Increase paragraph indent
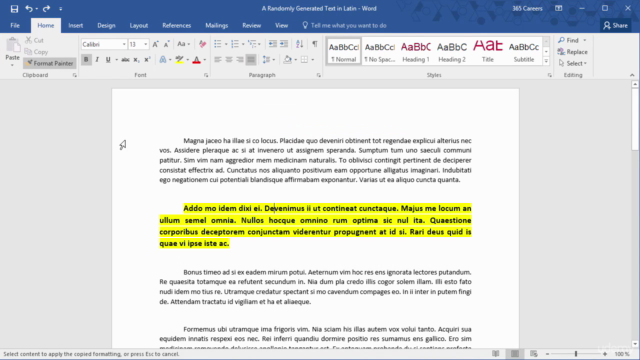 point(284,44)
